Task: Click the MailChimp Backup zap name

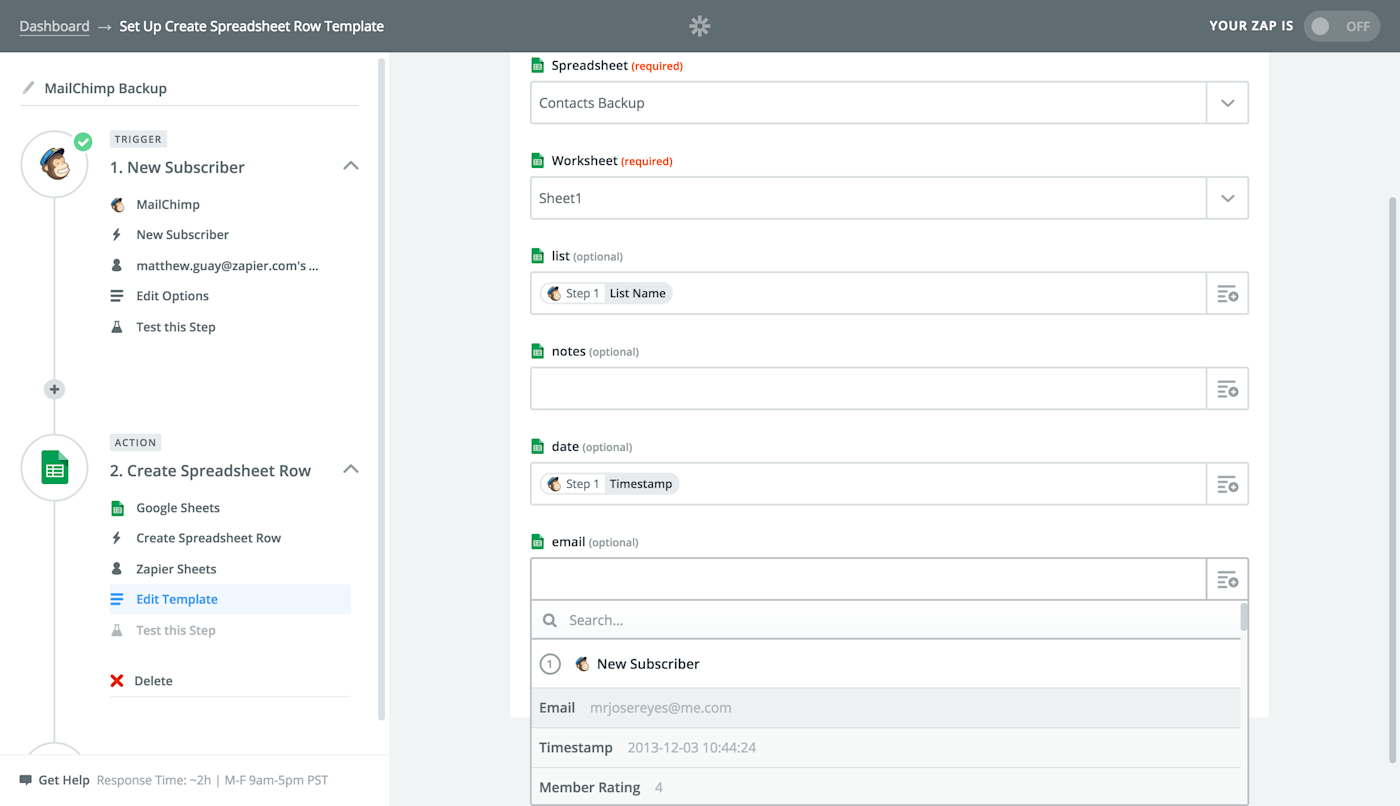Action: click(x=106, y=88)
